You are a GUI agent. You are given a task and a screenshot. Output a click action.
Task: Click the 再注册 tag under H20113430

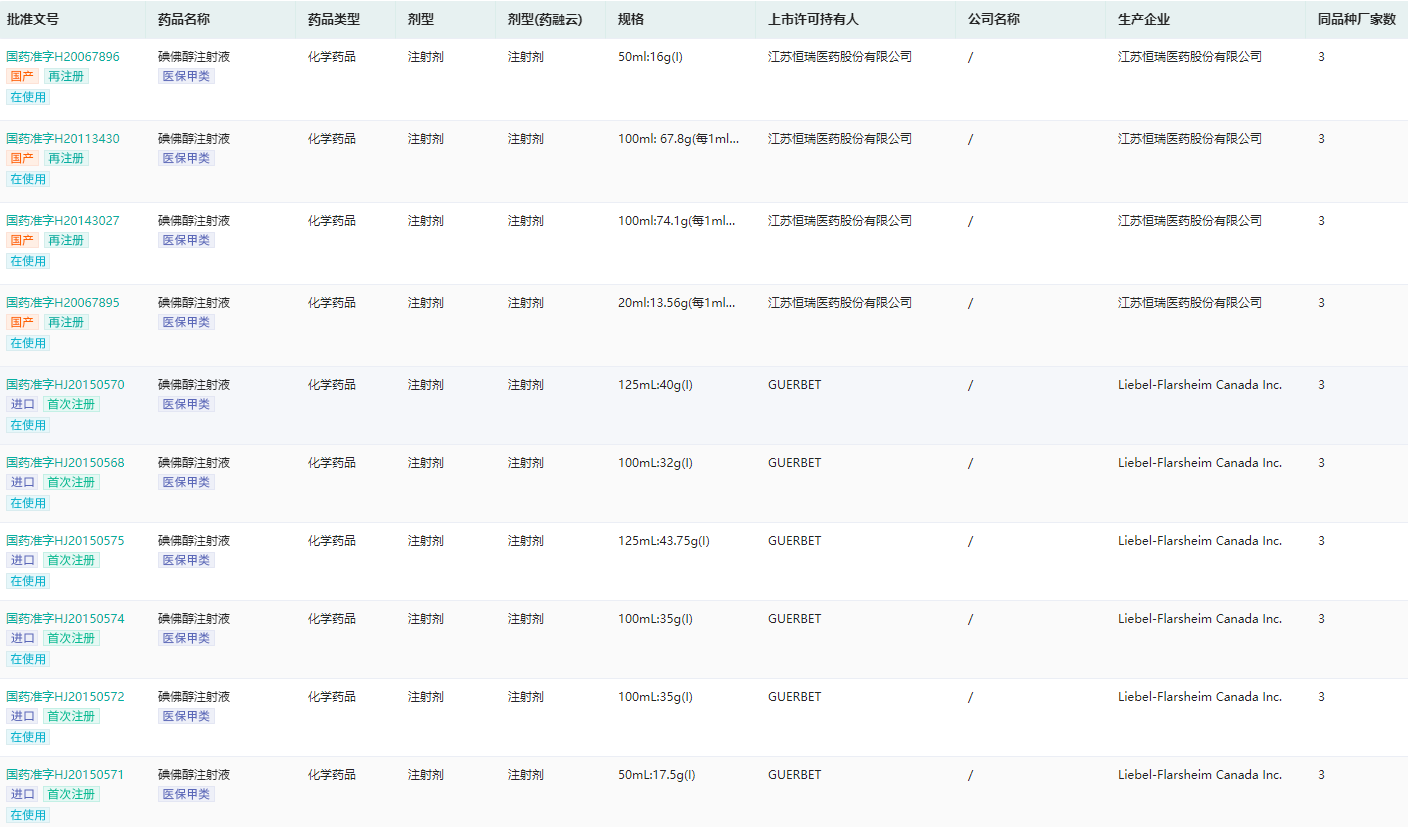(x=66, y=158)
